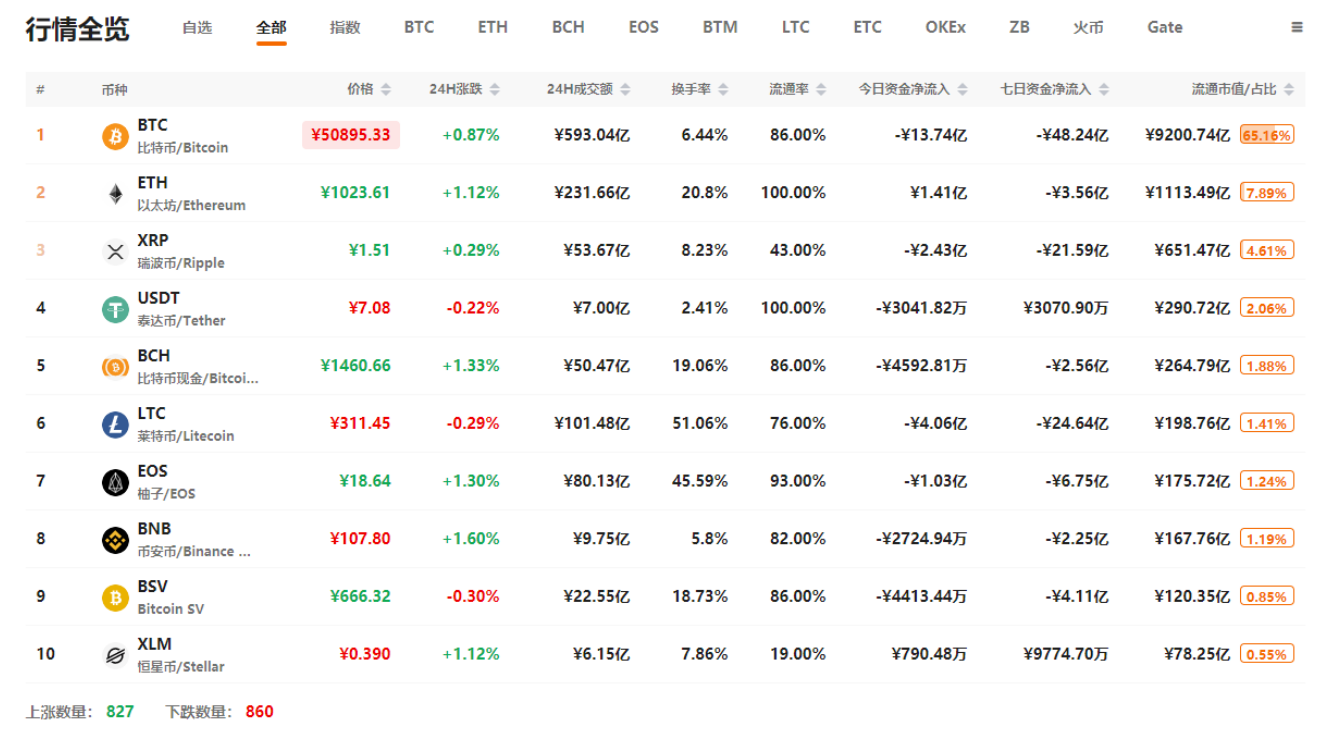Select the OKEx exchange tab
Screen dimensions: 1321x730
click(x=945, y=28)
